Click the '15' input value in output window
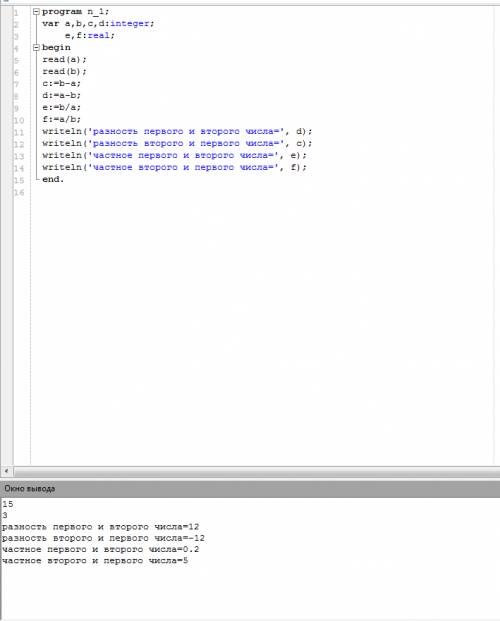Image resolution: width=500 pixels, height=621 pixels. pos(8,504)
